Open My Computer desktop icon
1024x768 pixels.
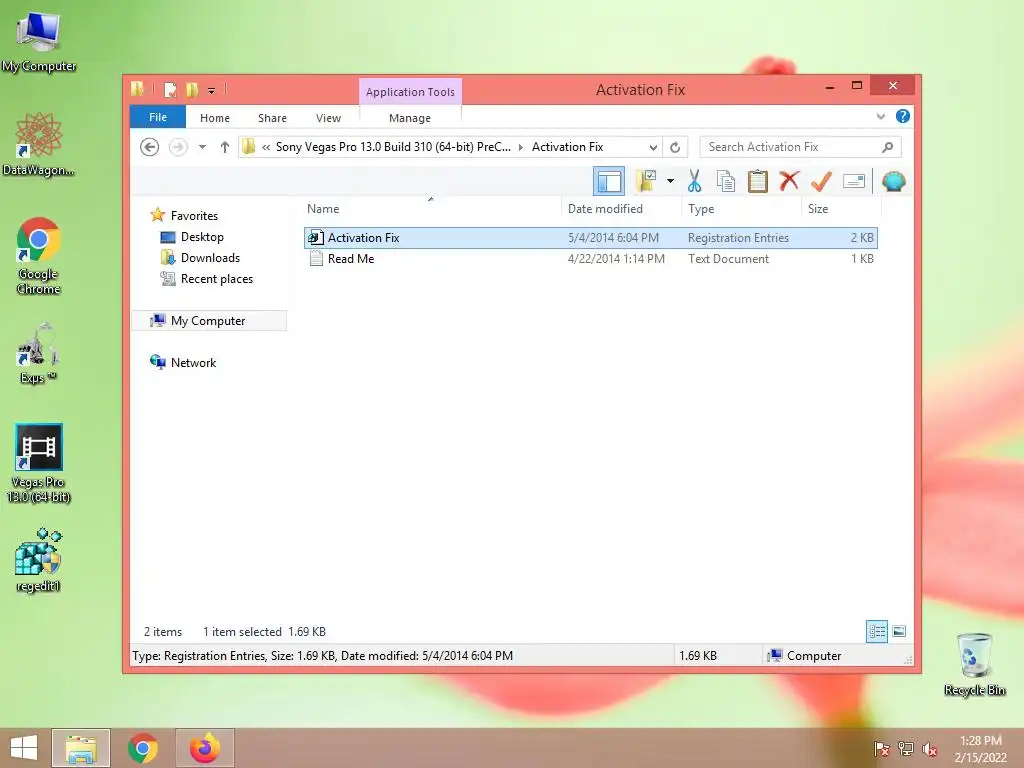coord(39,42)
